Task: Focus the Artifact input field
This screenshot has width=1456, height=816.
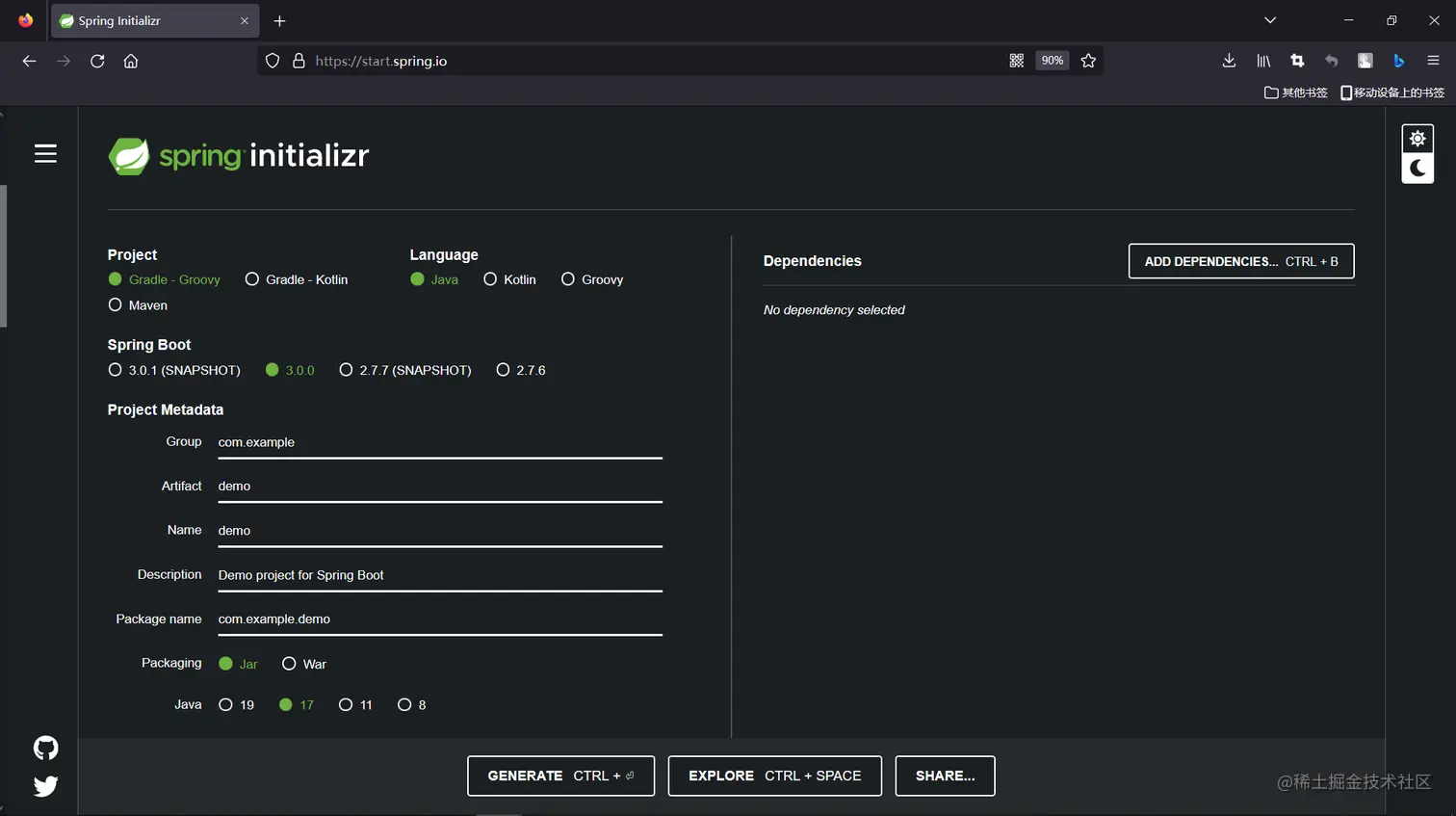Action: [440, 487]
